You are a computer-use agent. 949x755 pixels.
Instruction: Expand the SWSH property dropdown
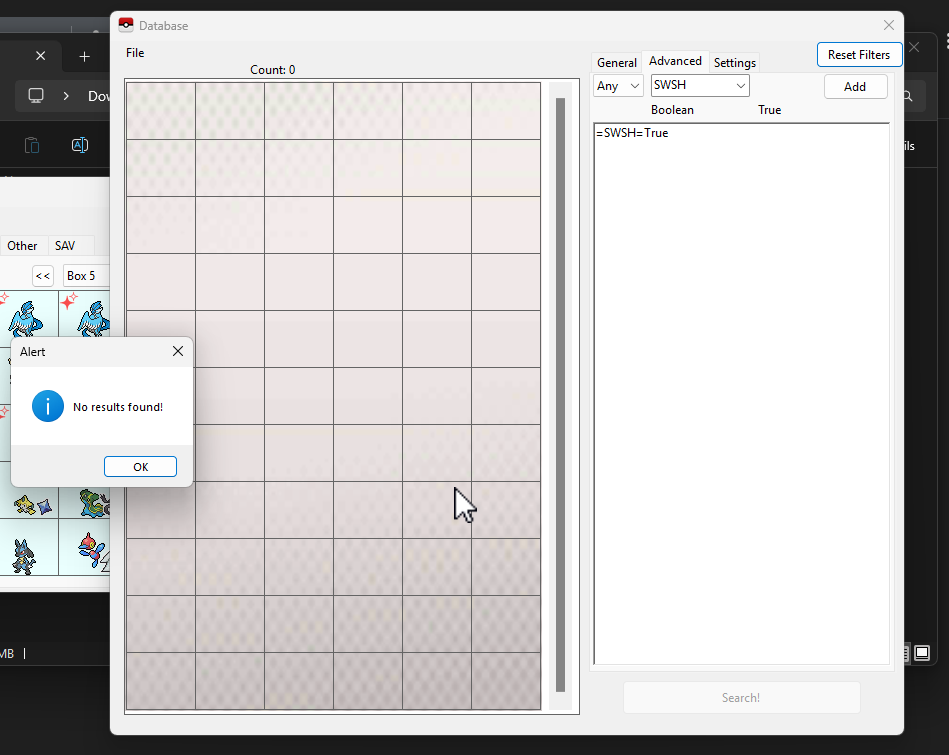point(700,86)
